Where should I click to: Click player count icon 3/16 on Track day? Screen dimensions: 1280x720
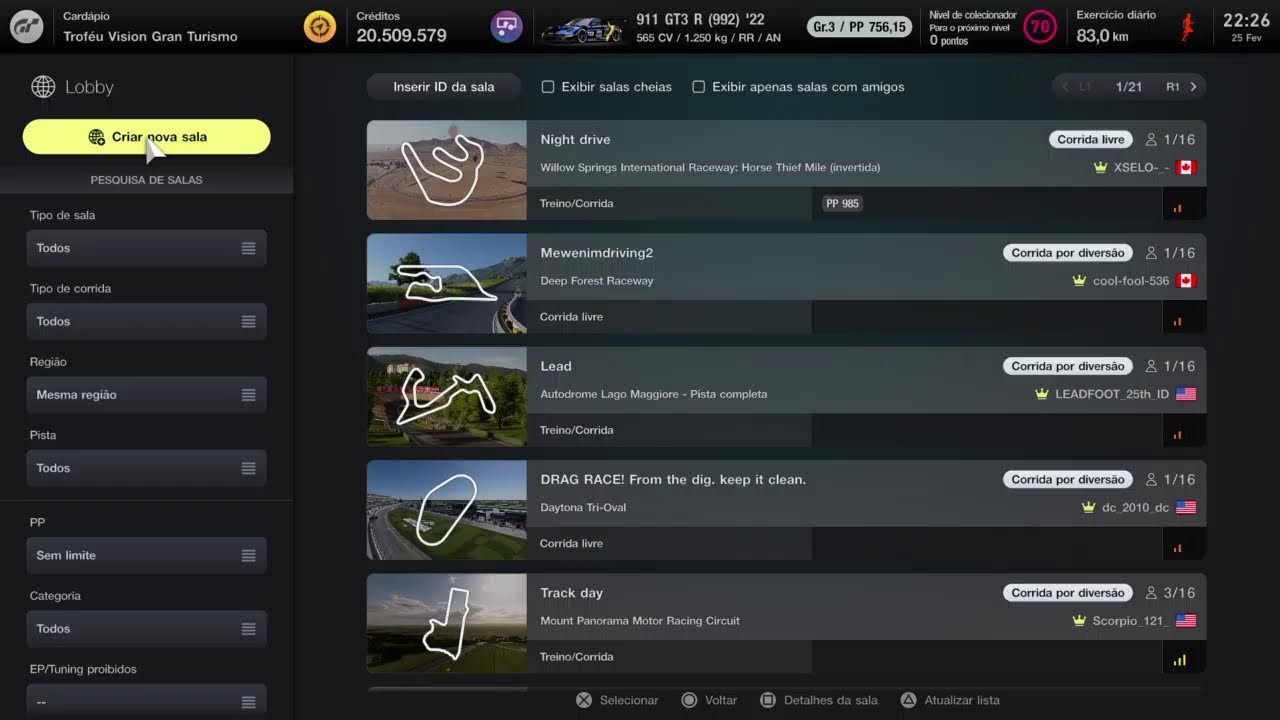coord(1151,593)
